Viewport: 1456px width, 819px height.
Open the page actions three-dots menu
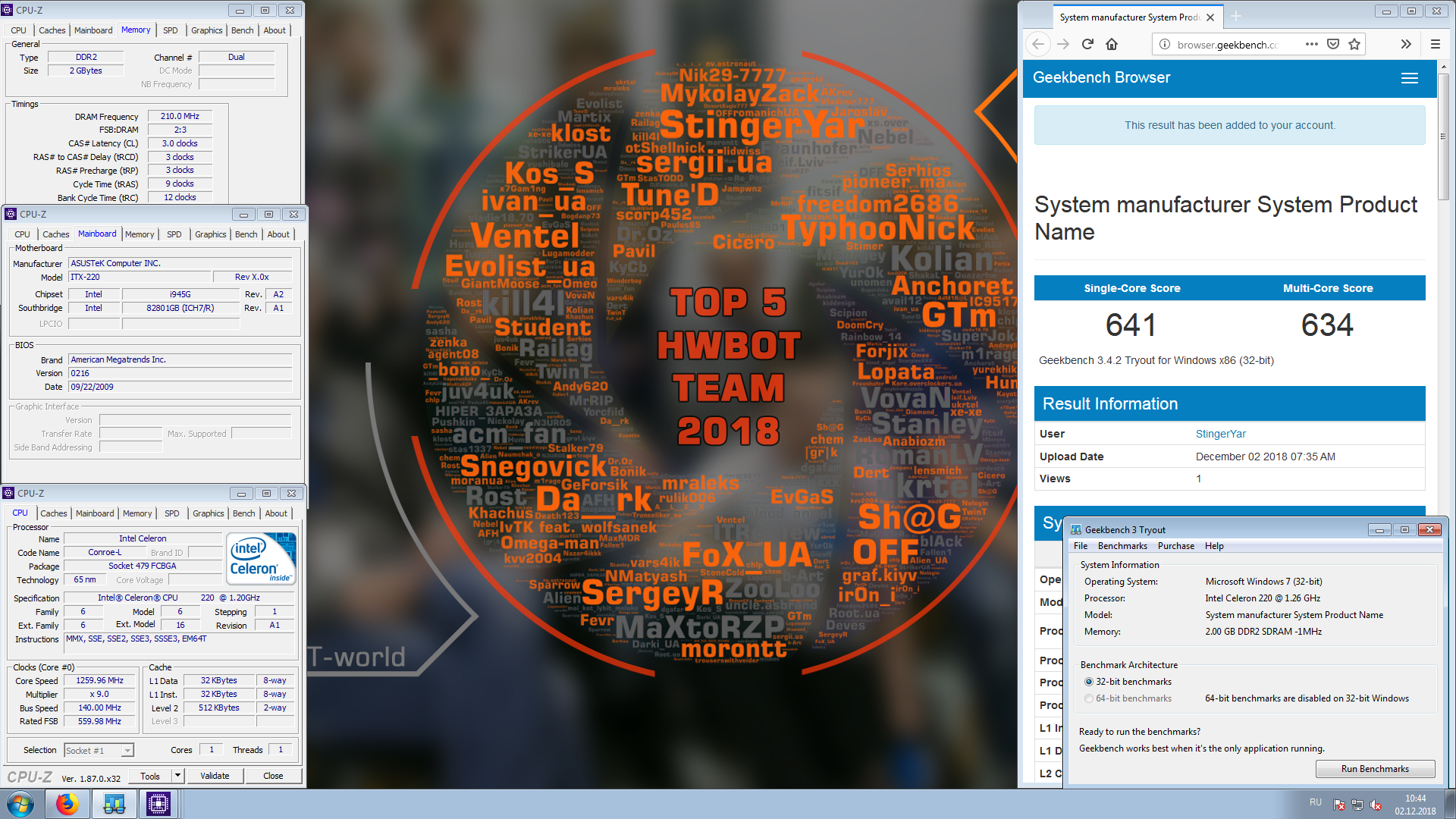coord(1311,44)
